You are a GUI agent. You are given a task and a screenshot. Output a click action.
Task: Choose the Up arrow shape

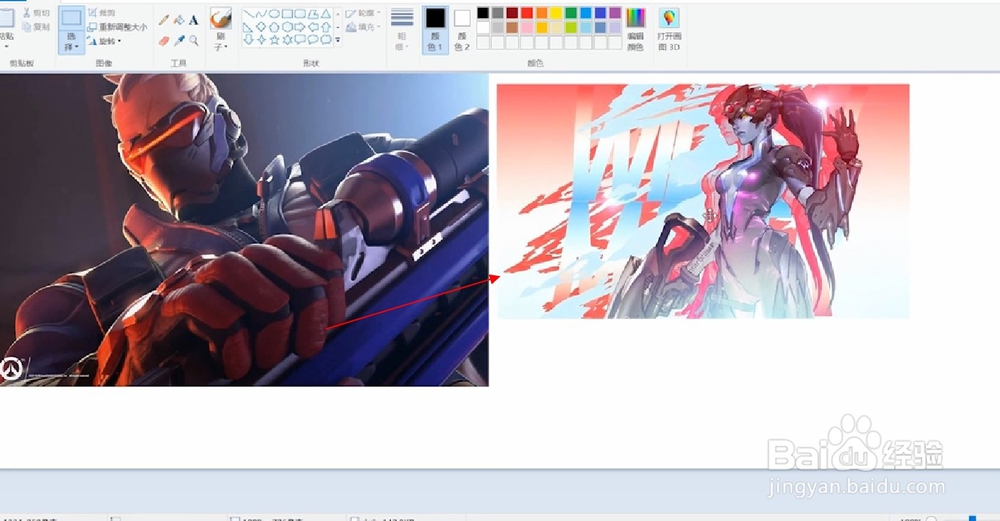tap(326, 27)
